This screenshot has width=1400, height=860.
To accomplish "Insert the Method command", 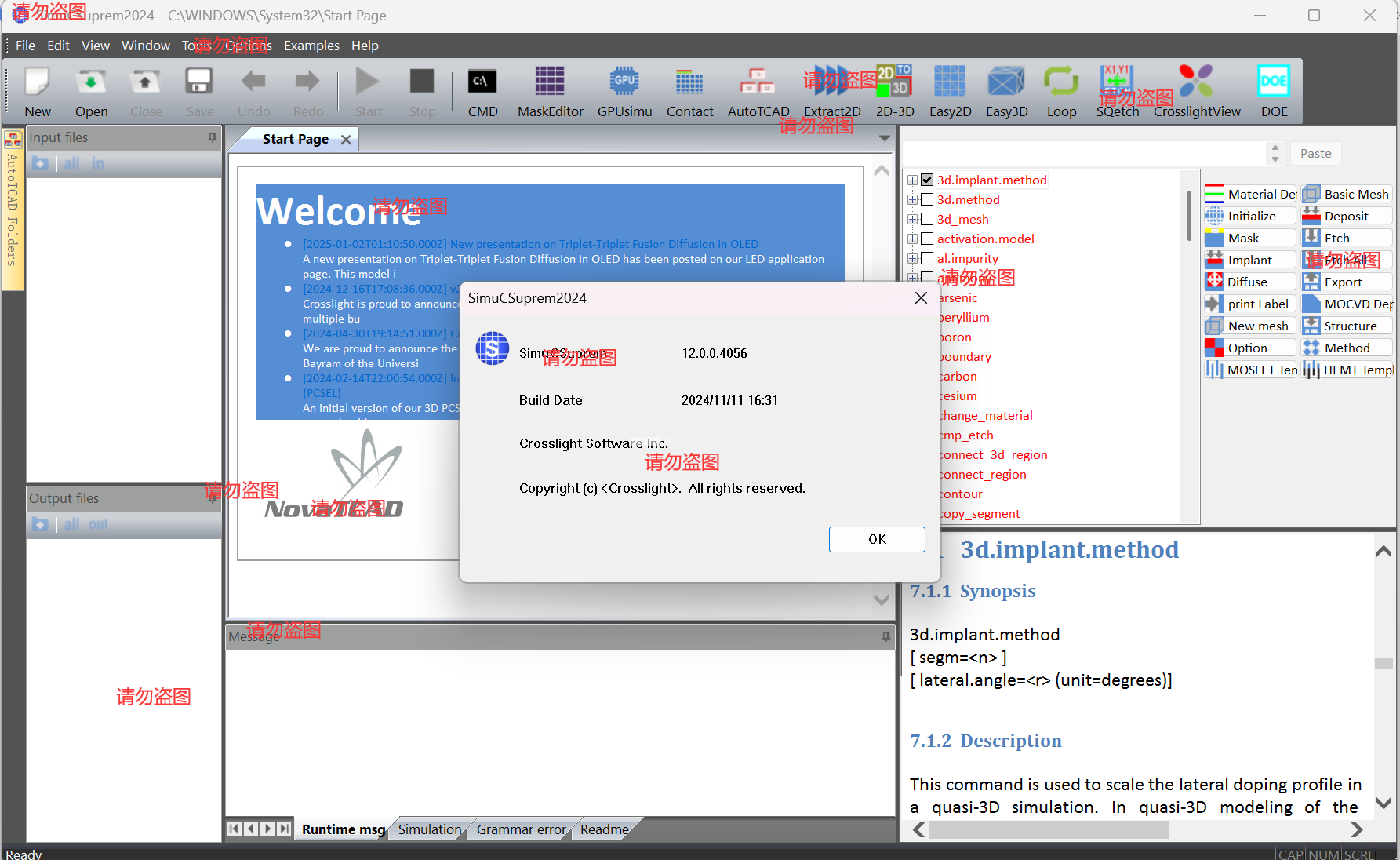I will (1347, 348).
